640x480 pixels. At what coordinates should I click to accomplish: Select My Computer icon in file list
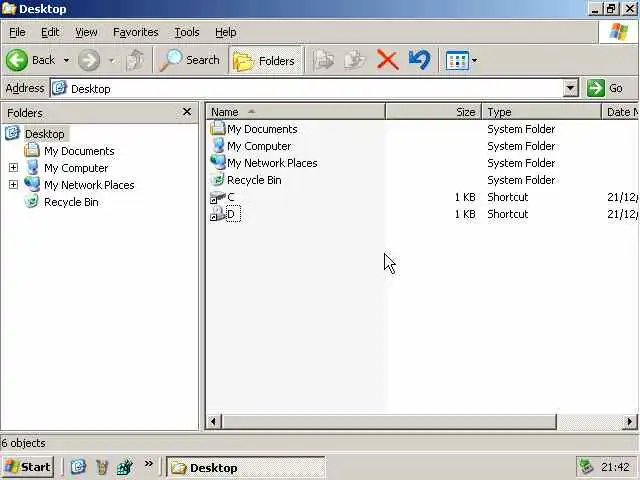218,146
